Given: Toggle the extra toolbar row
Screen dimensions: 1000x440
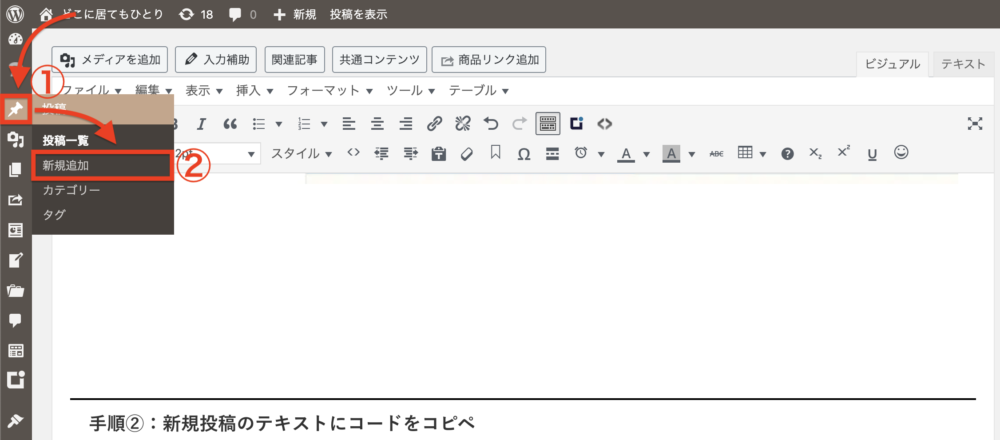Looking at the screenshot, I should [548, 124].
